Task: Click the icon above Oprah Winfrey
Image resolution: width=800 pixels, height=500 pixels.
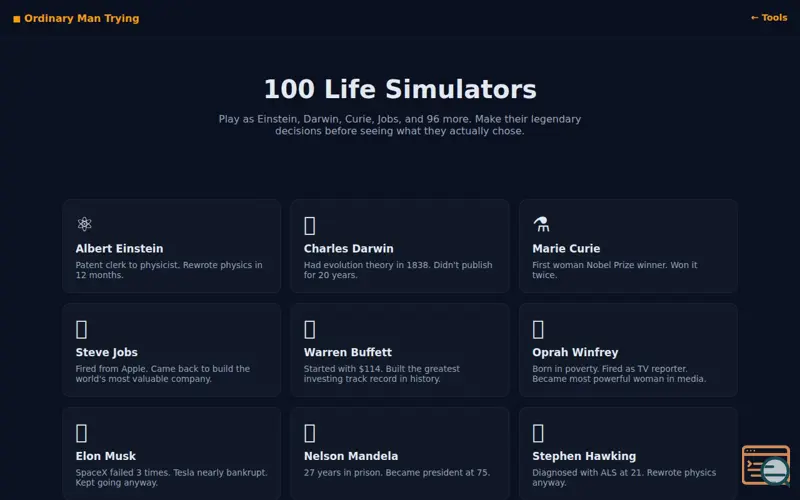Action: (538, 330)
